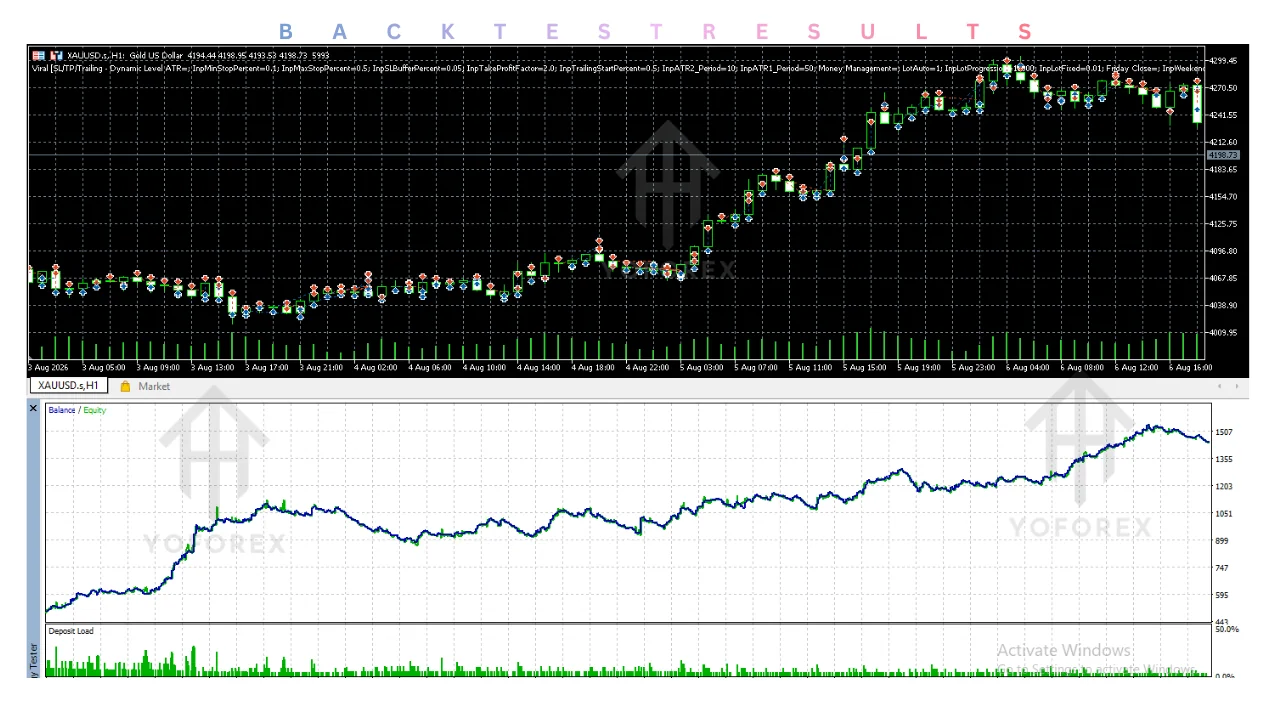
Task: Click the 'Balance' legend label
Action: [62, 410]
